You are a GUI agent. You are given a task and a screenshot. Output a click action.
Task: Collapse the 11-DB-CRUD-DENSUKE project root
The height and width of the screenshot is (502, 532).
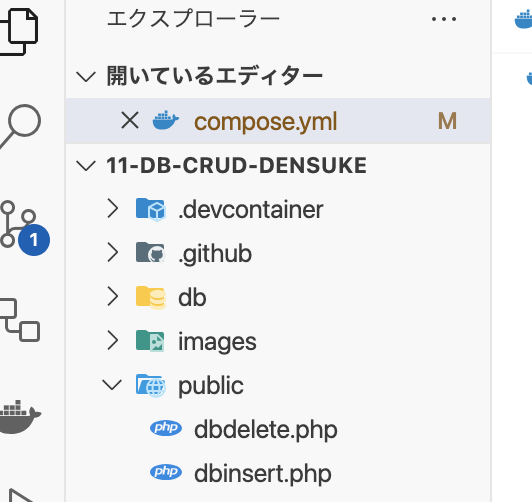click(86, 166)
